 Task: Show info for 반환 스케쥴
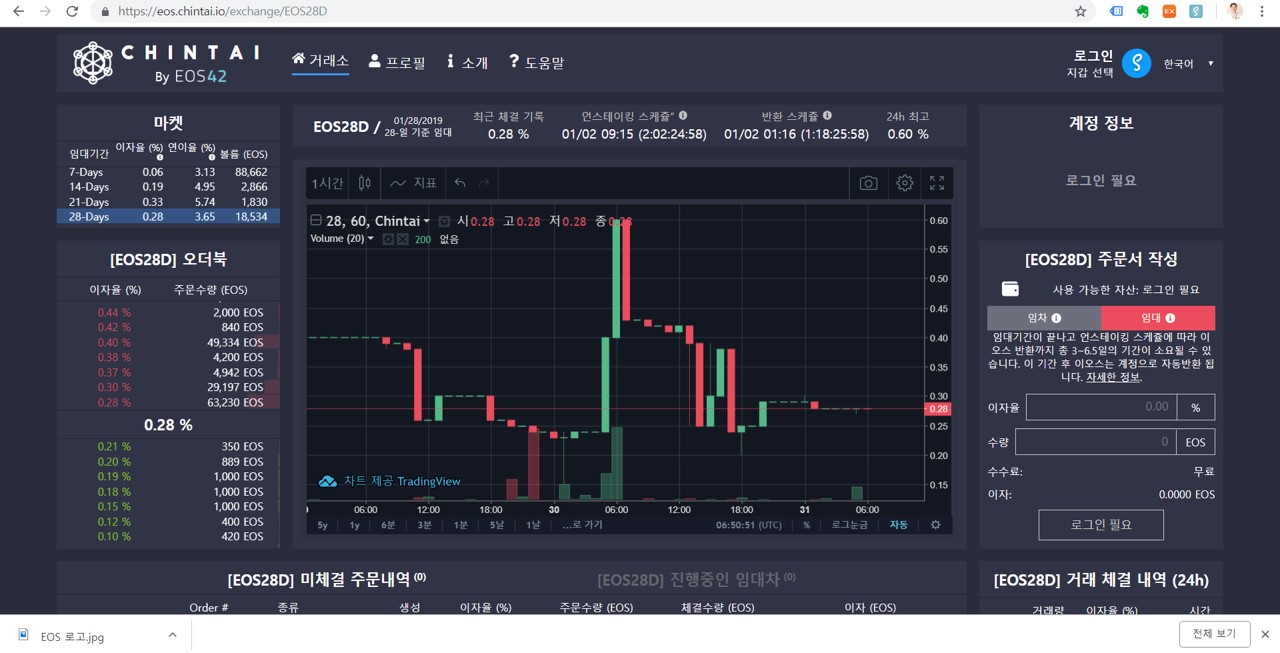pyautogui.click(x=827, y=115)
